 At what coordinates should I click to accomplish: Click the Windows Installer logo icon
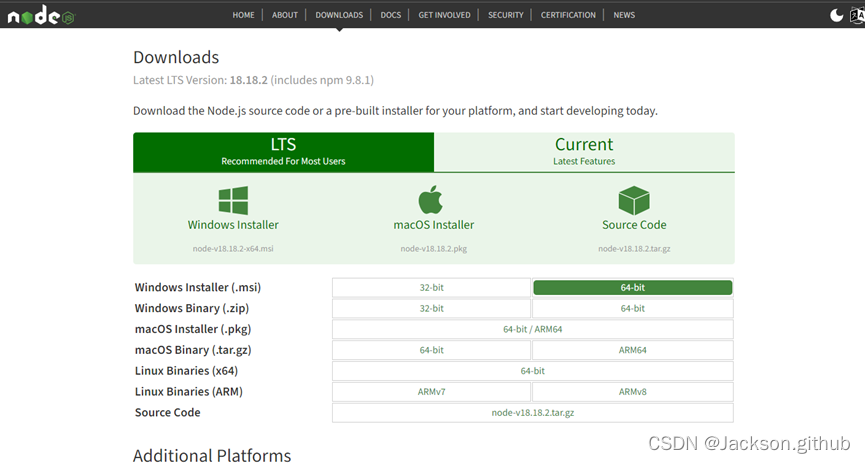click(233, 200)
